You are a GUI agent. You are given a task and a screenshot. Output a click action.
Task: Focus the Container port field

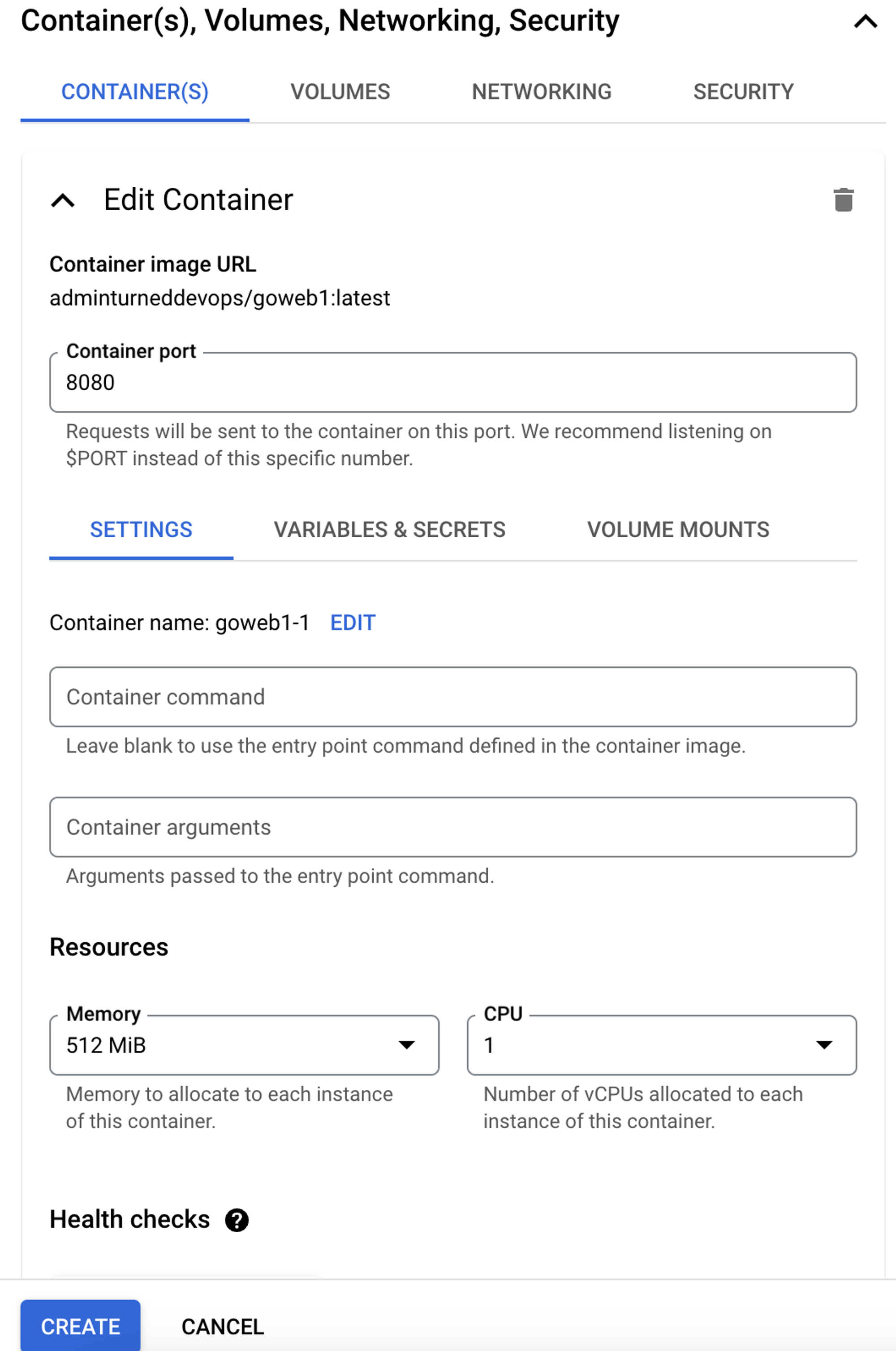click(452, 382)
